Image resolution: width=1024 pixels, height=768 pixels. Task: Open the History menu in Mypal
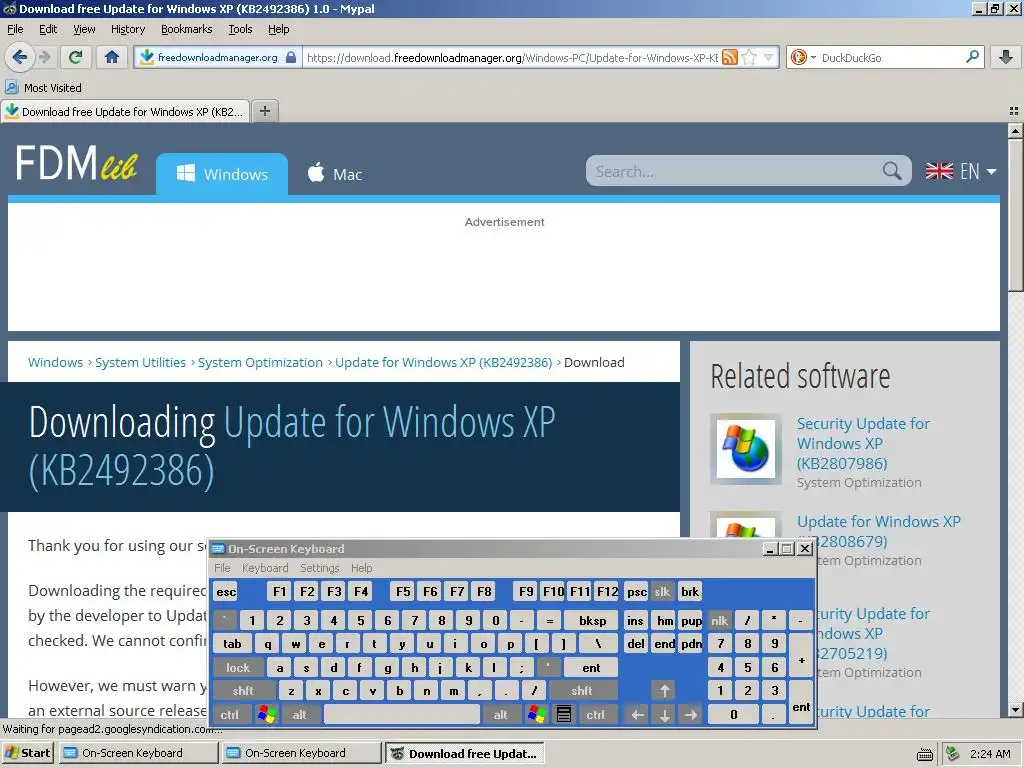[x=127, y=29]
